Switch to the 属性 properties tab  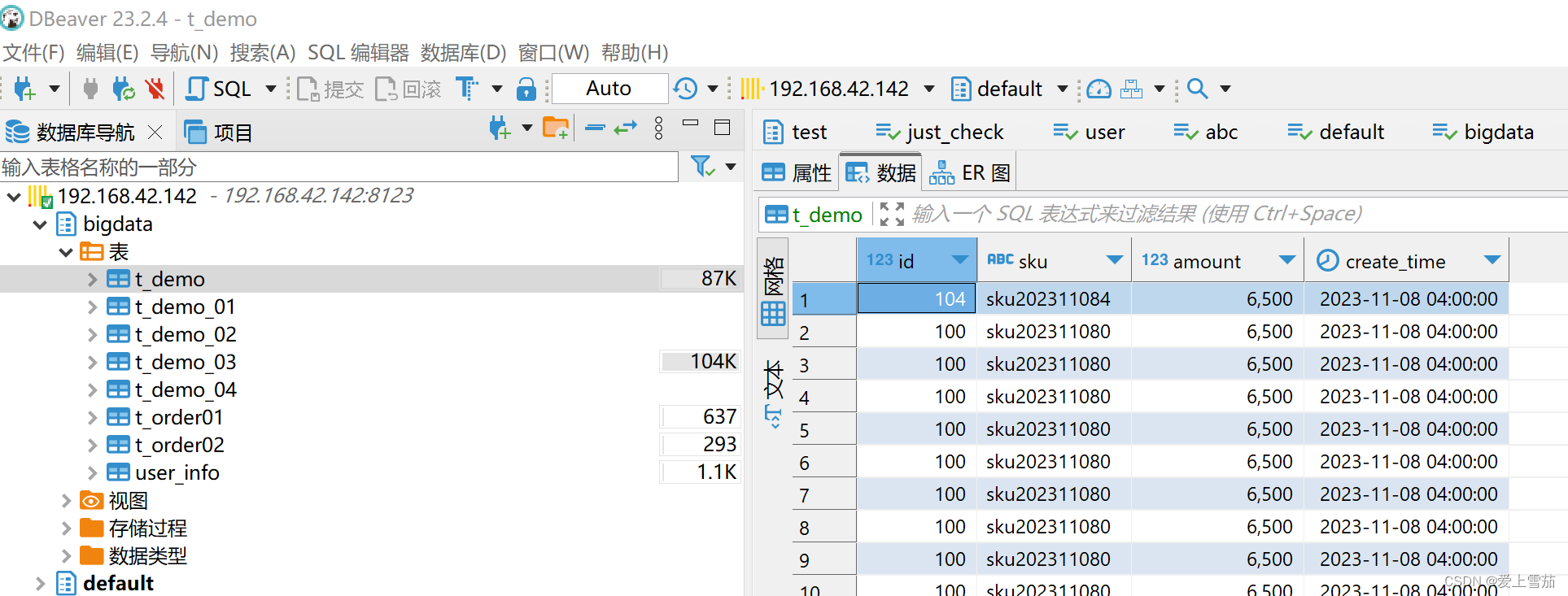point(796,172)
